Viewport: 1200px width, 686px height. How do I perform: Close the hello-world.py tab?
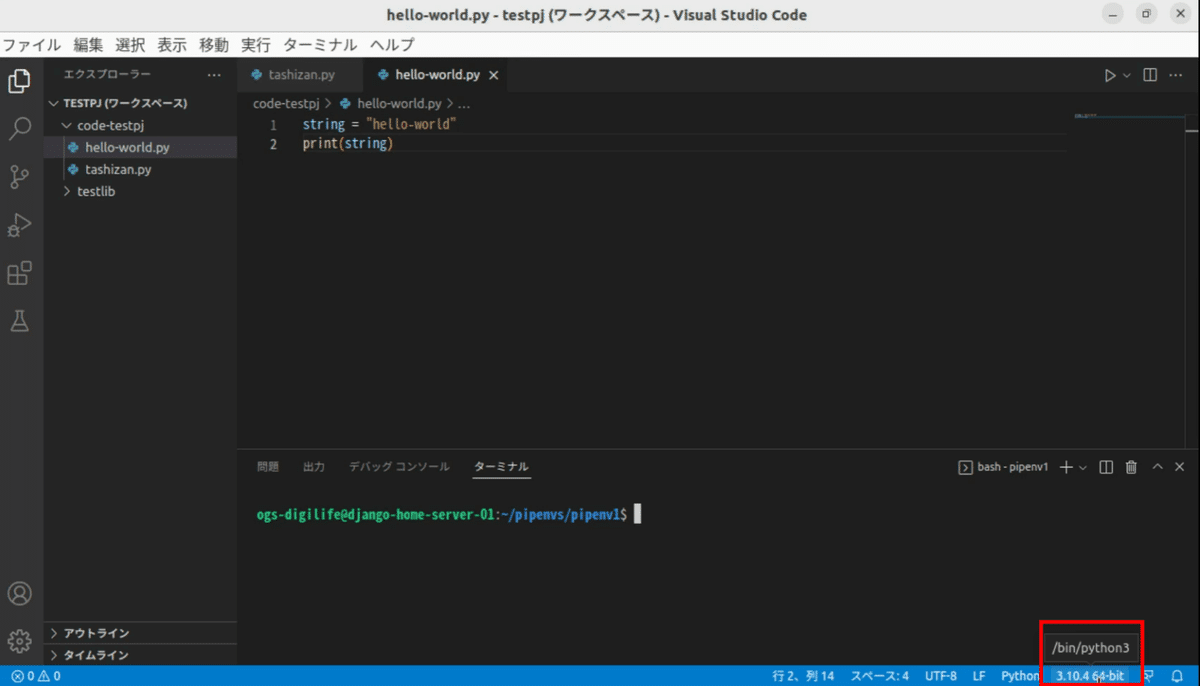[x=493, y=75]
